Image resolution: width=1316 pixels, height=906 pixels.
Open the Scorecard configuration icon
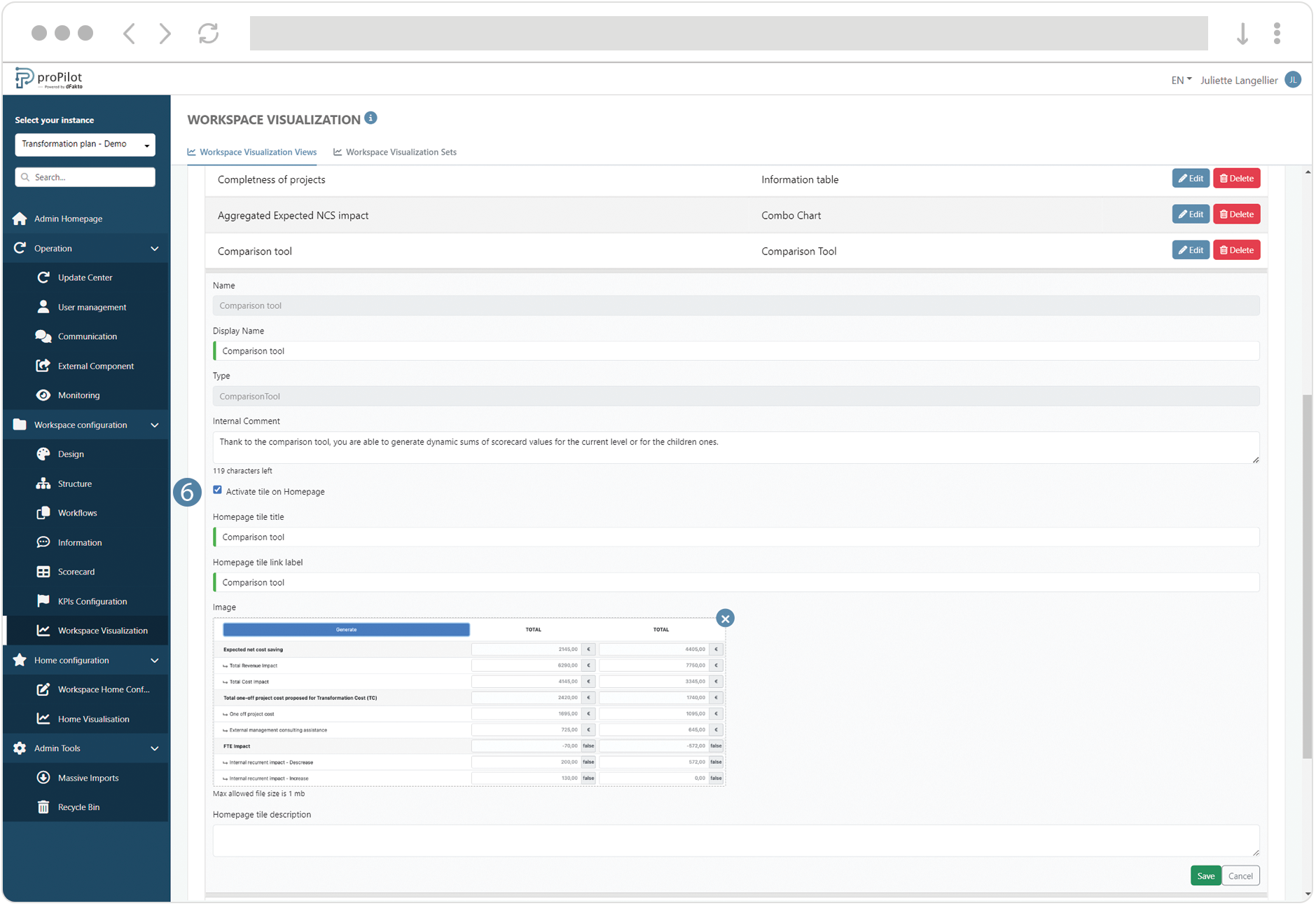click(43, 571)
